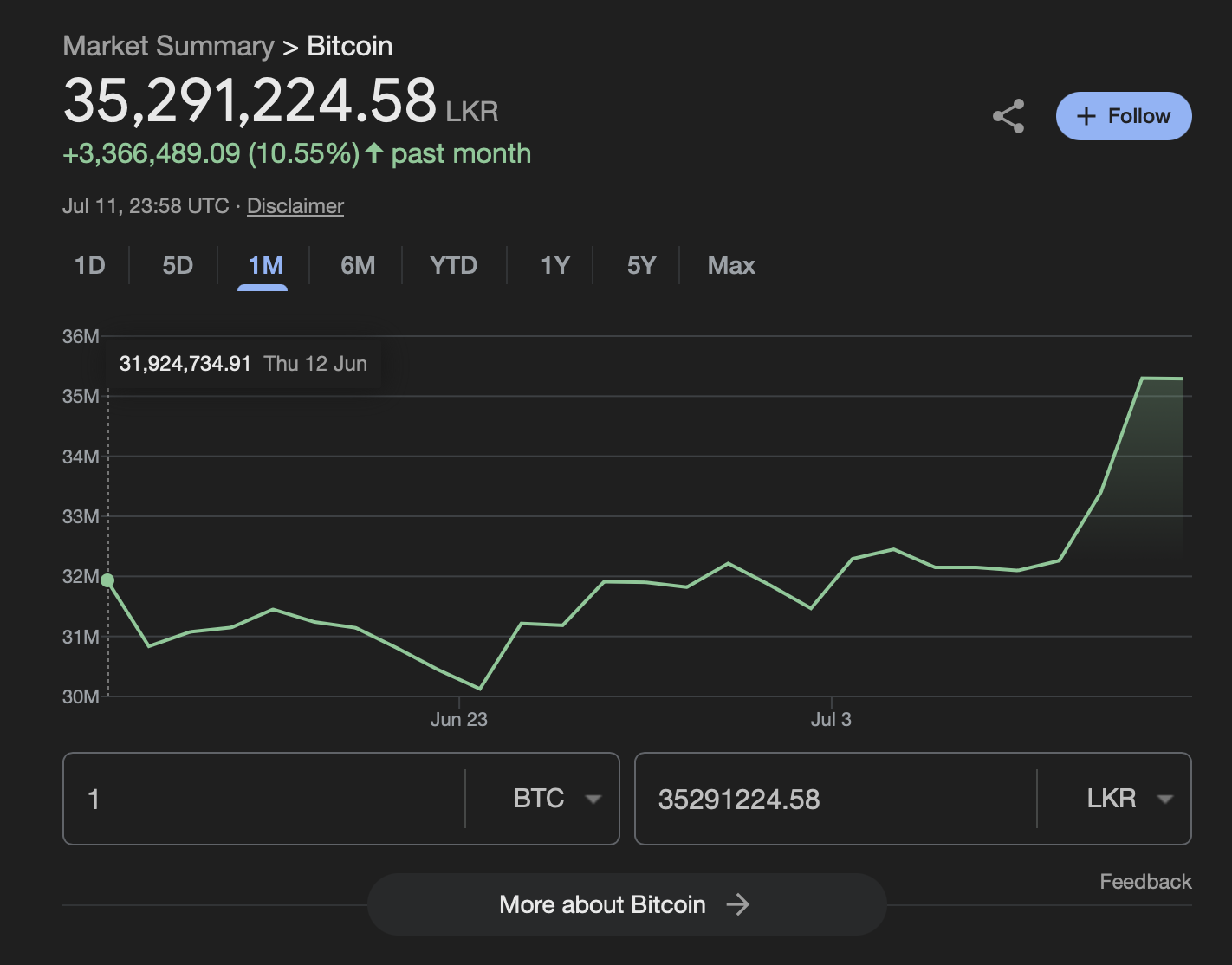Viewport: 1232px width, 965px height.
Task: Click the BTC amount field showing 1
Action: point(264,799)
